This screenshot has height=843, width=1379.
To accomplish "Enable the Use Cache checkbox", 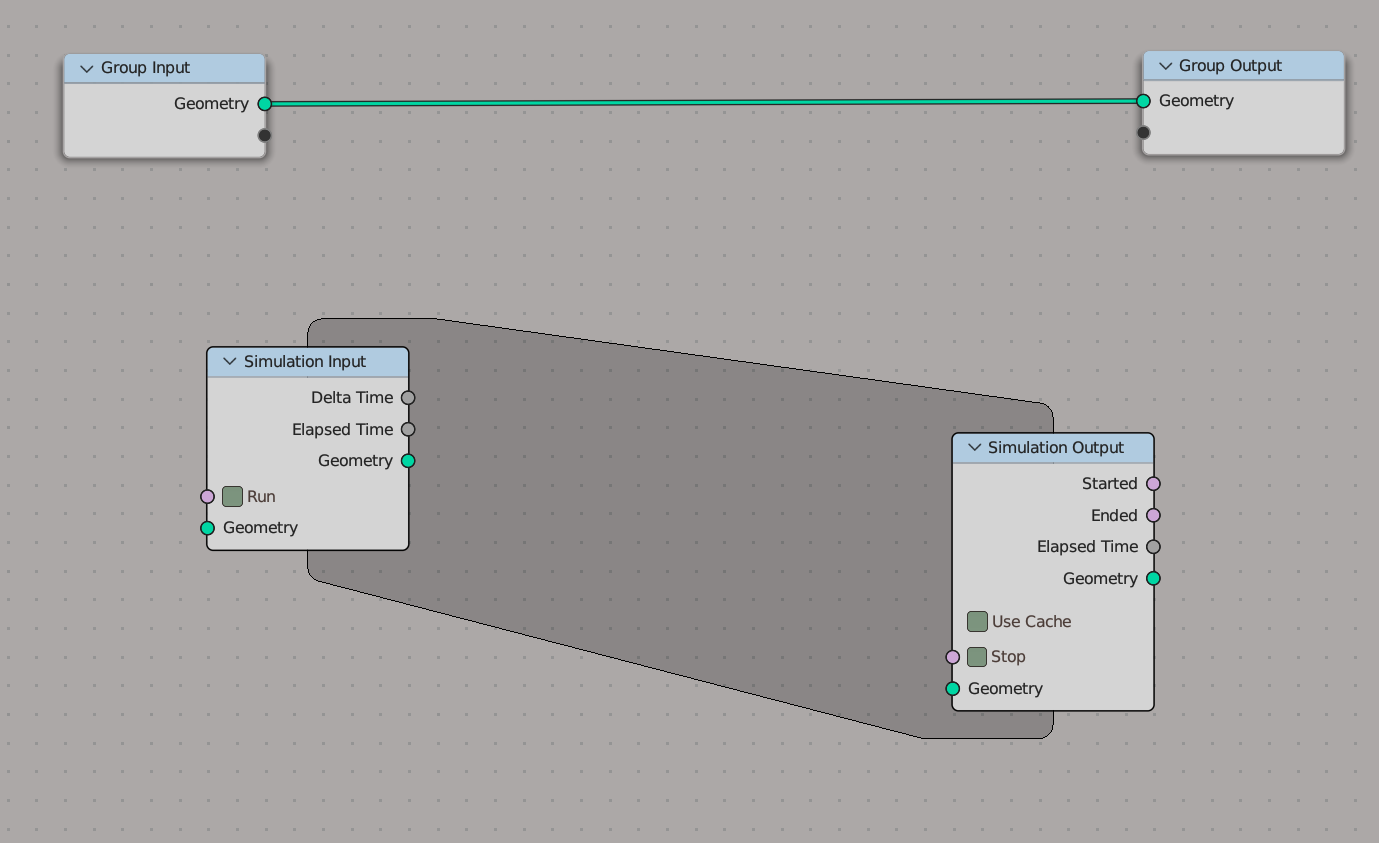I will coord(977,621).
